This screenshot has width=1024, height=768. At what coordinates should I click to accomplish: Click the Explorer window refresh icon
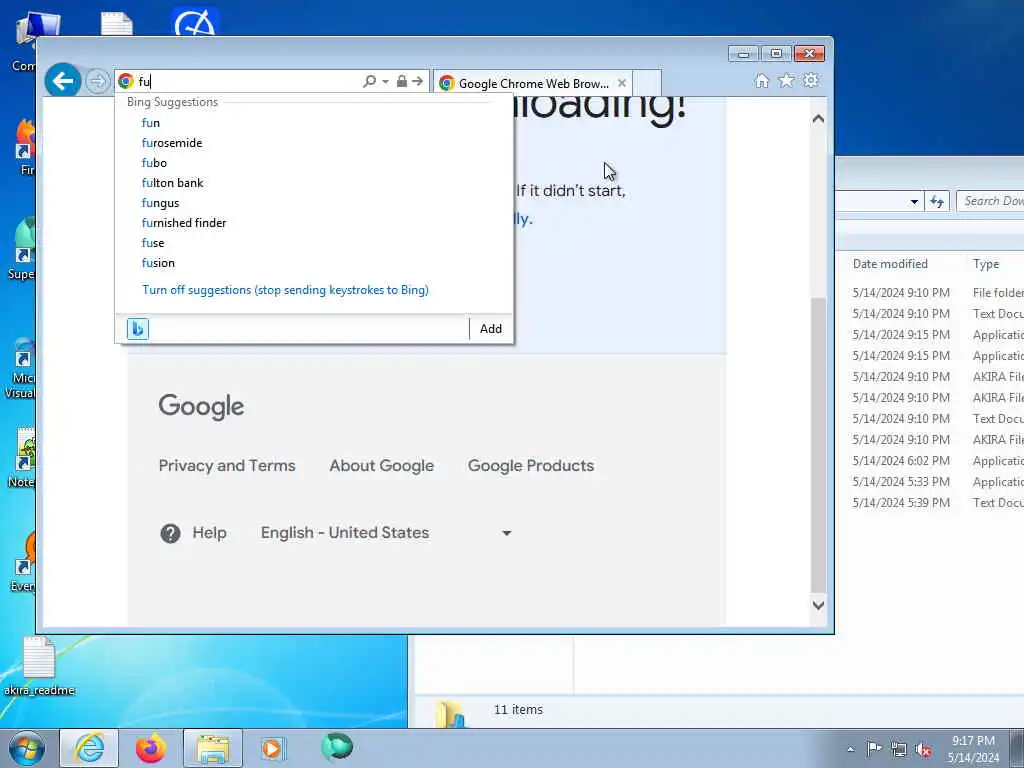[x=937, y=202]
